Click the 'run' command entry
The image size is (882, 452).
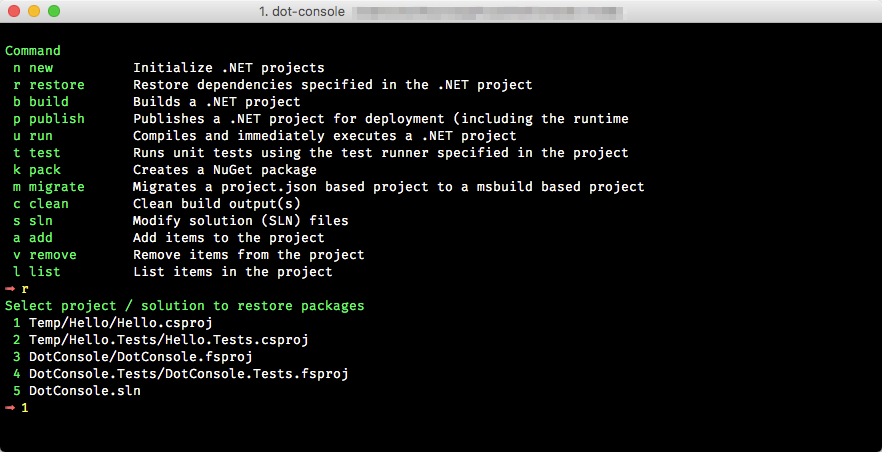(41, 136)
